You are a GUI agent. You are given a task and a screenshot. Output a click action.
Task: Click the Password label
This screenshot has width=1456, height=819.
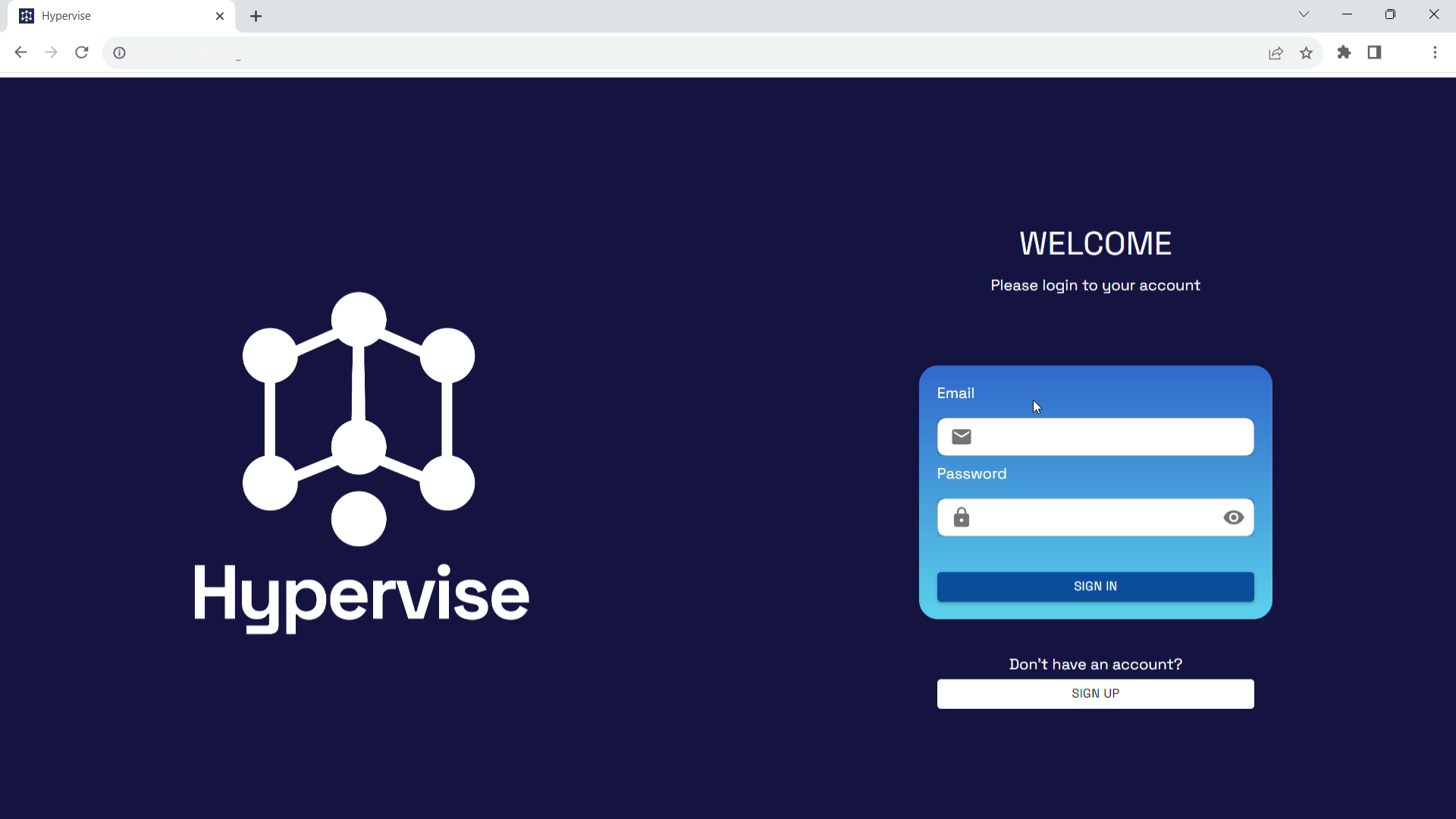(x=971, y=474)
